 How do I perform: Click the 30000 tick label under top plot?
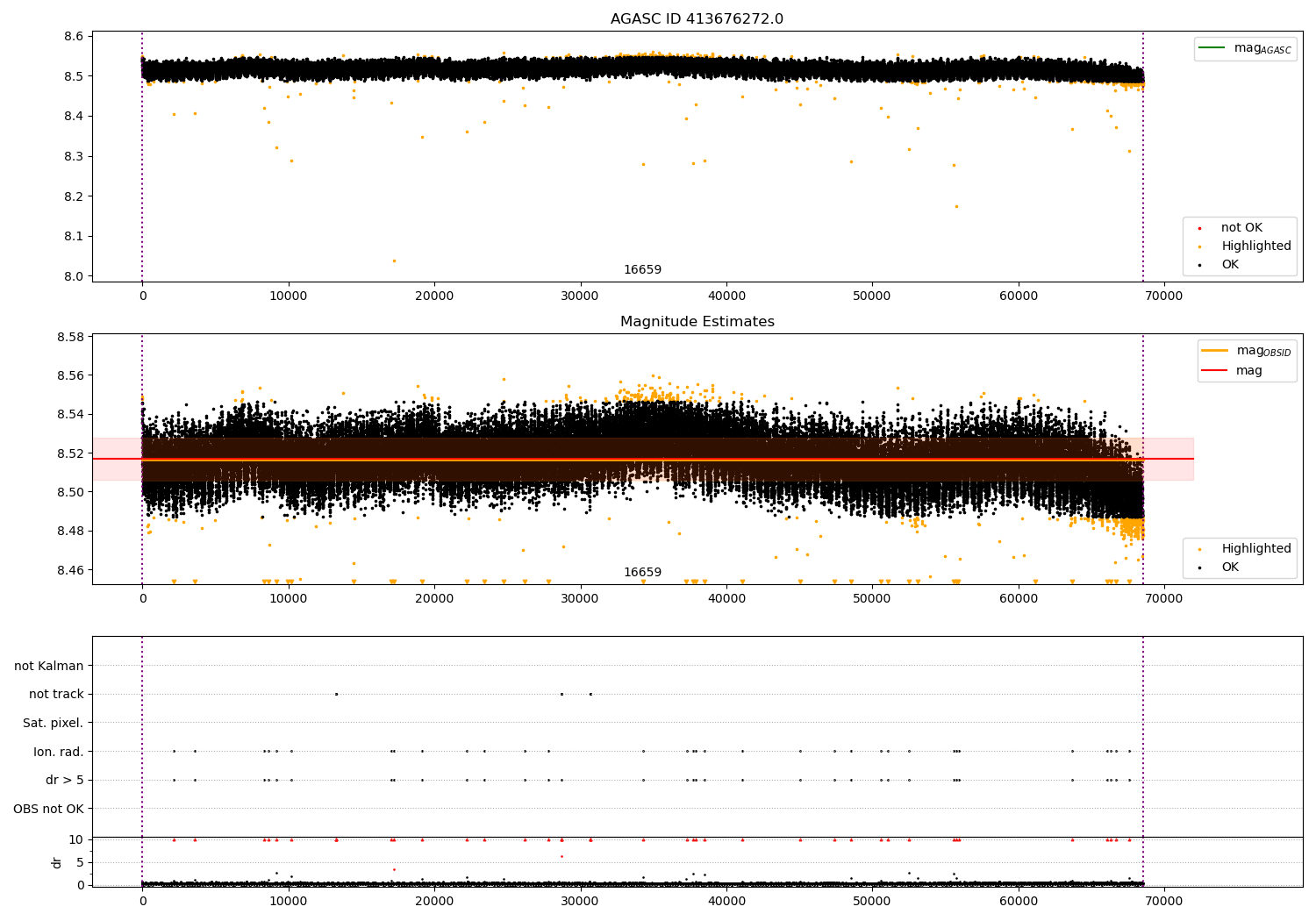[580, 296]
